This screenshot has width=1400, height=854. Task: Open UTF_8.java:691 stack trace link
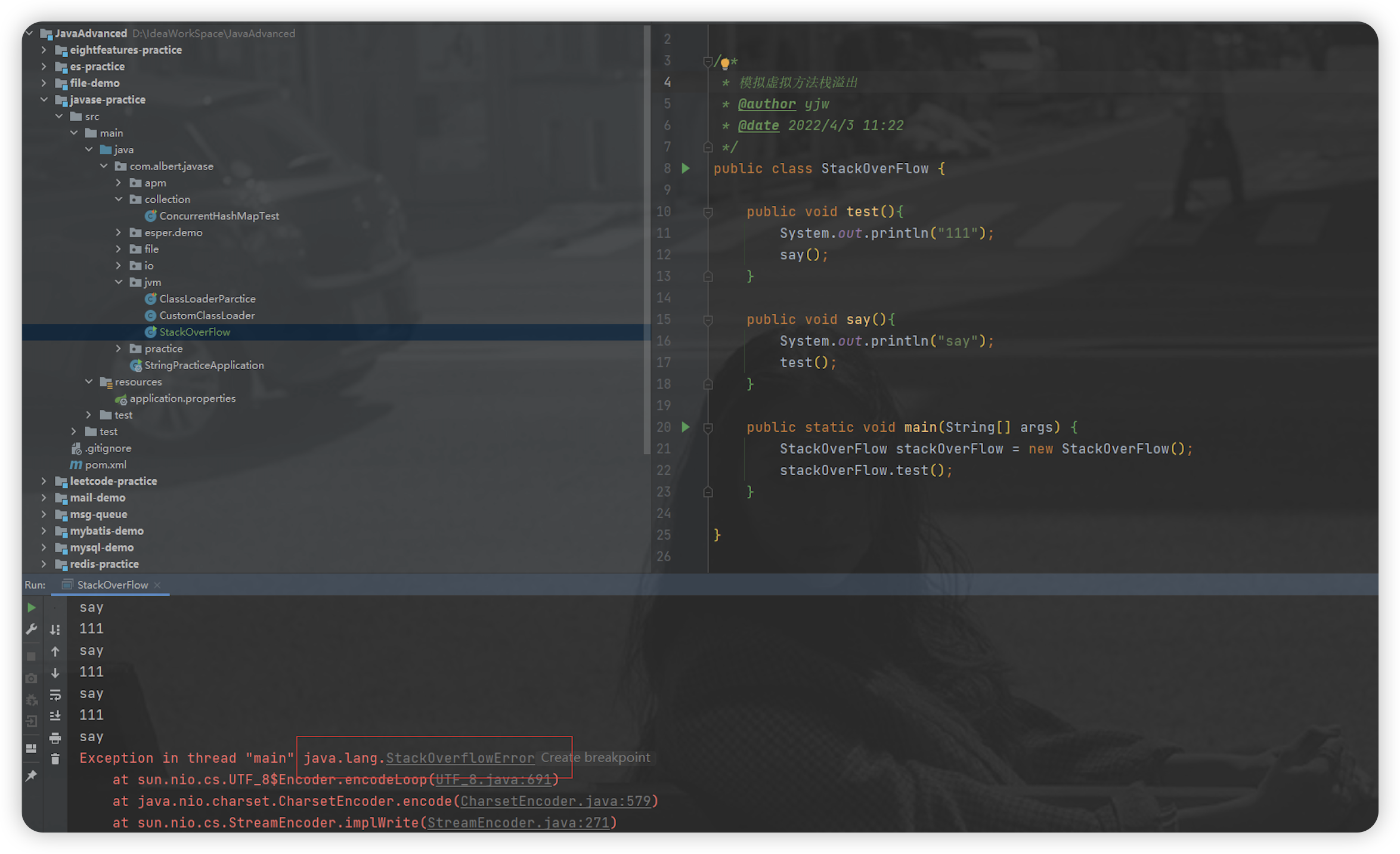[x=493, y=779]
